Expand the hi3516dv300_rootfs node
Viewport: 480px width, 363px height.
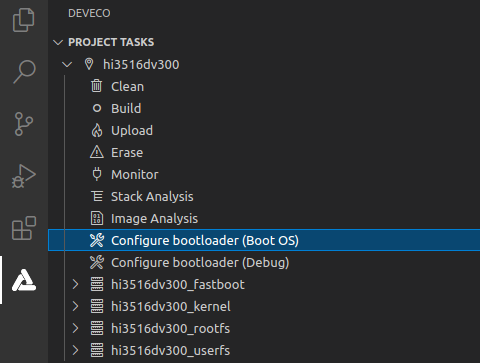[x=76, y=328]
